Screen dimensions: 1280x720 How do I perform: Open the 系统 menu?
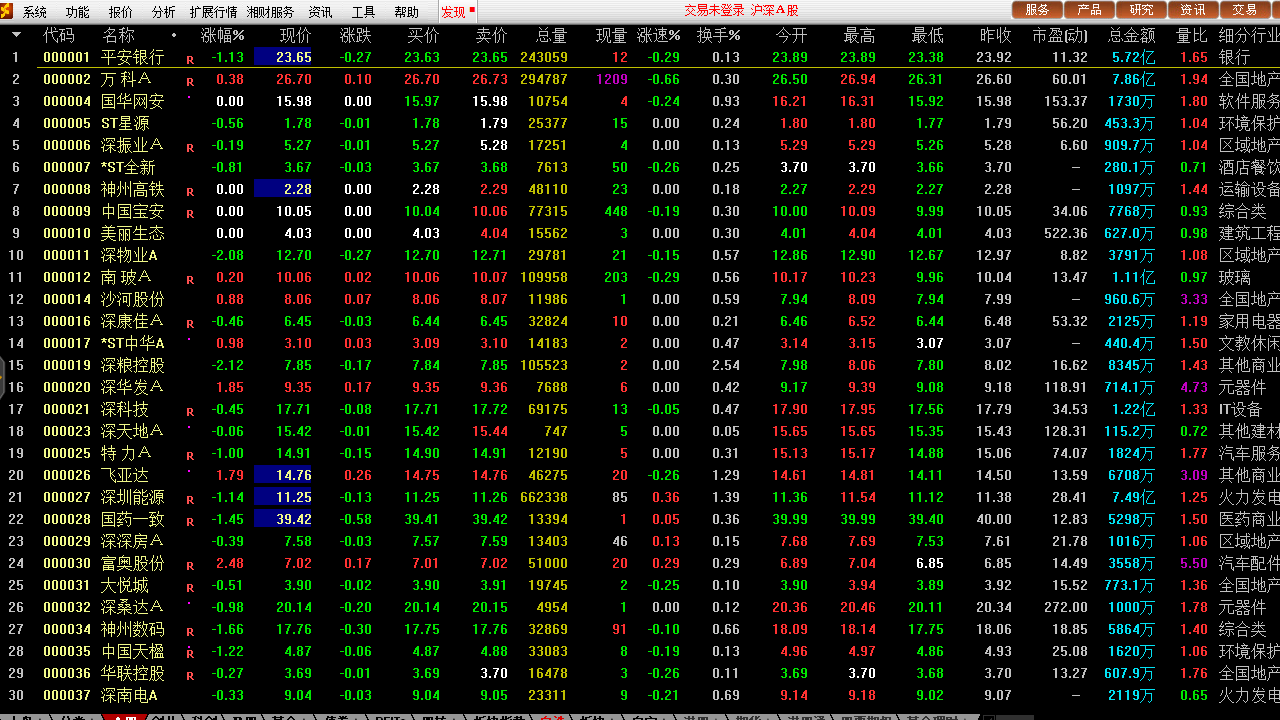click(x=35, y=12)
